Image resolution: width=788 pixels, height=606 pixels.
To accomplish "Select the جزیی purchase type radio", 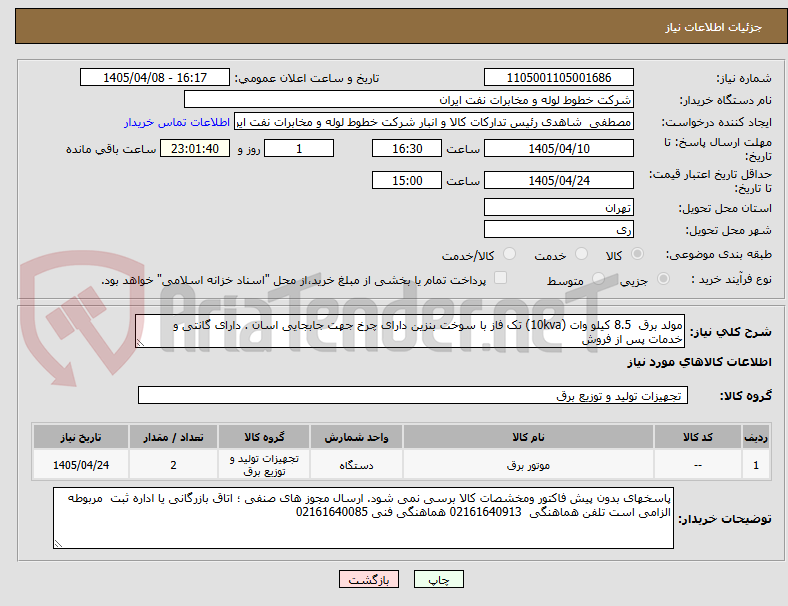I will pyautogui.click(x=663, y=278).
